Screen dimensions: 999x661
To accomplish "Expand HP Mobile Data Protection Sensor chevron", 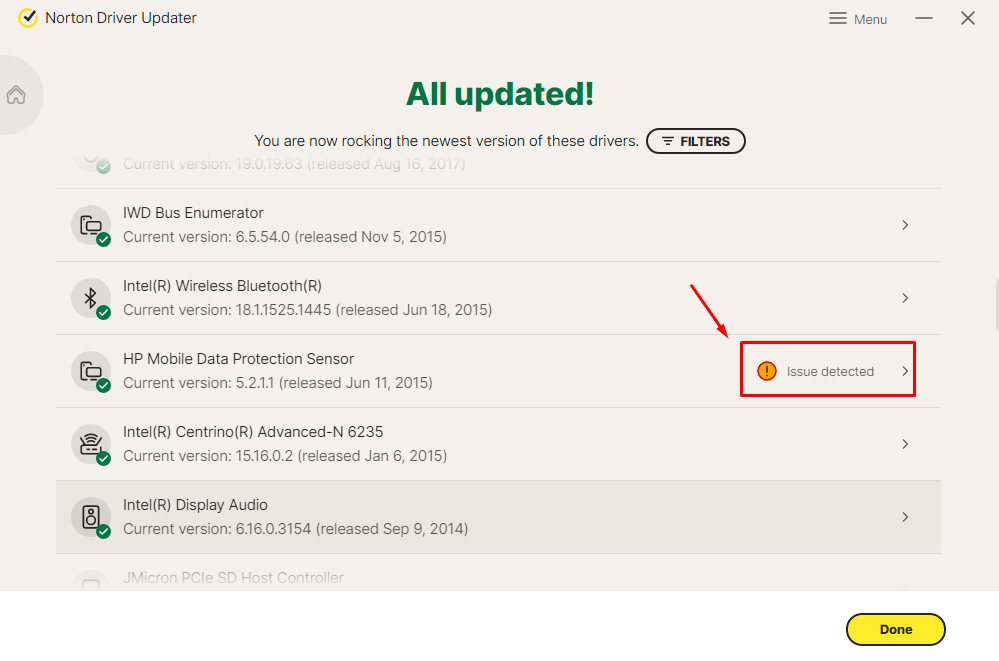I will [x=905, y=371].
